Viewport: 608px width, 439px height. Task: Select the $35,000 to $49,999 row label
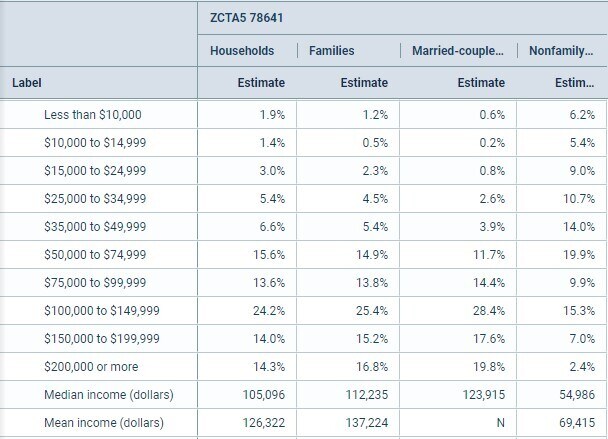pos(95,227)
